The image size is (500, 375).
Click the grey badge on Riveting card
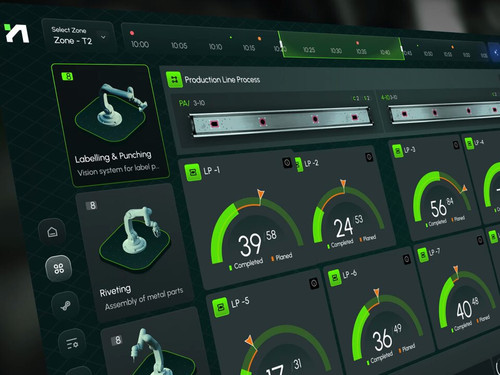pos(91,206)
